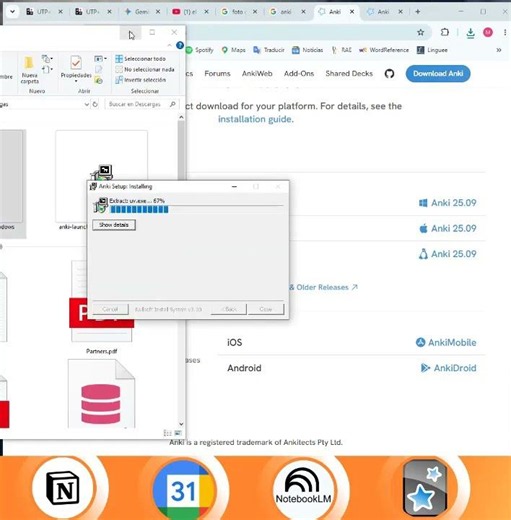Screen dimensions: 511x520
Task: Open the Maps bookmark
Action: tap(234, 50)
